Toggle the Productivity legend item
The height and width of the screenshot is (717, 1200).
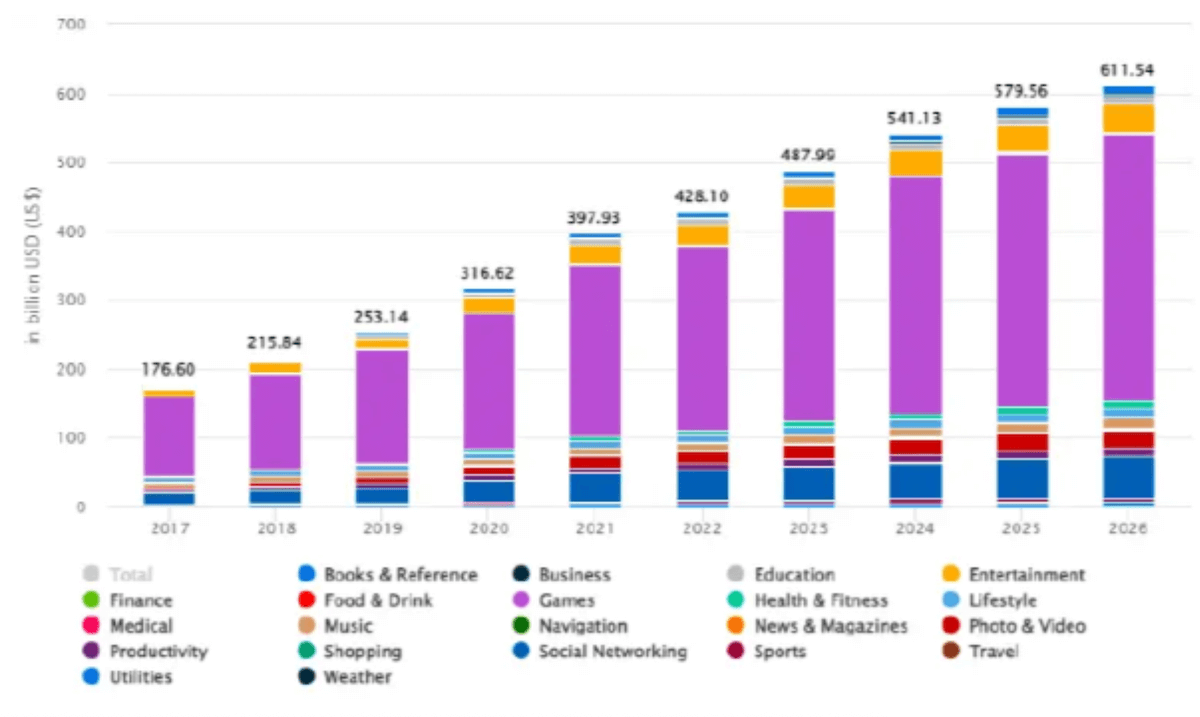point(157,652)
